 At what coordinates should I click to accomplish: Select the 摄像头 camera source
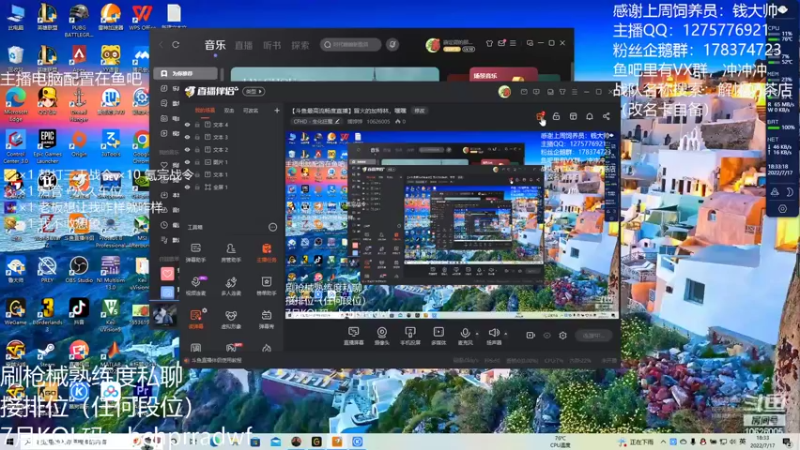[382, 336]
